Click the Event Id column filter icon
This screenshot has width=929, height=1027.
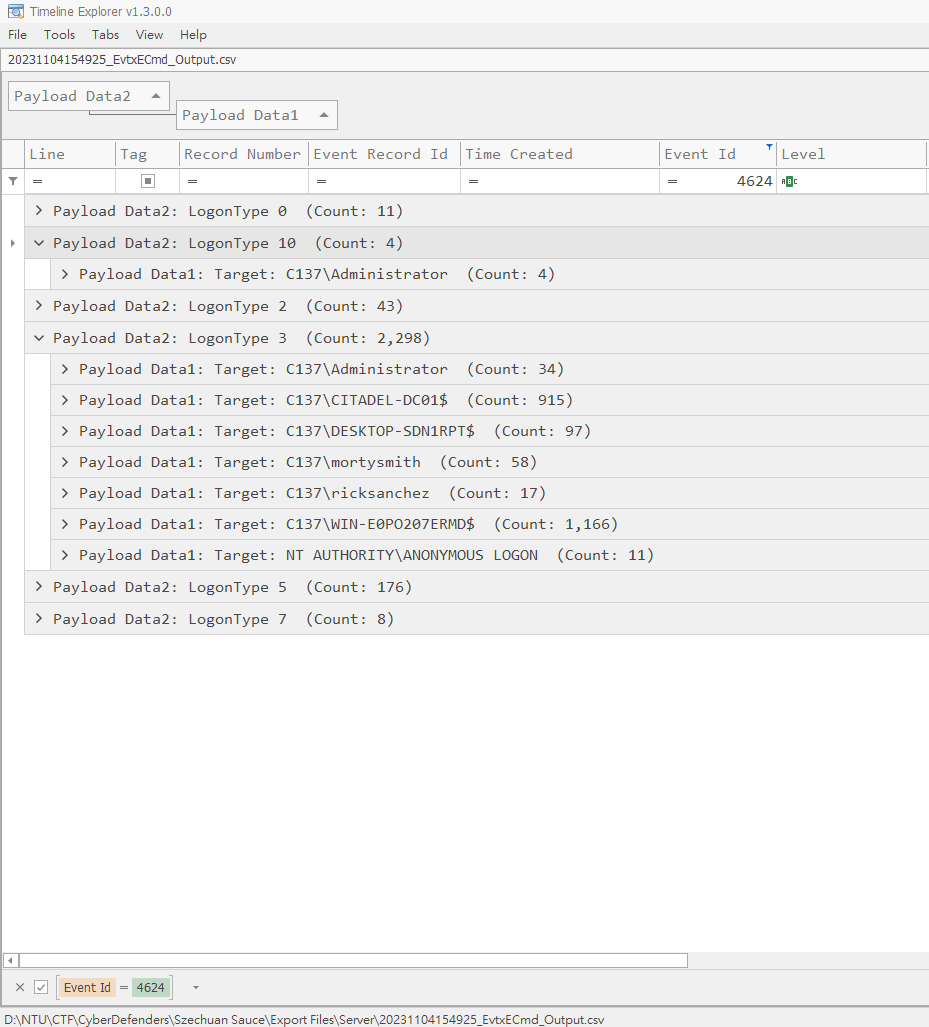(x=769, y=147)
